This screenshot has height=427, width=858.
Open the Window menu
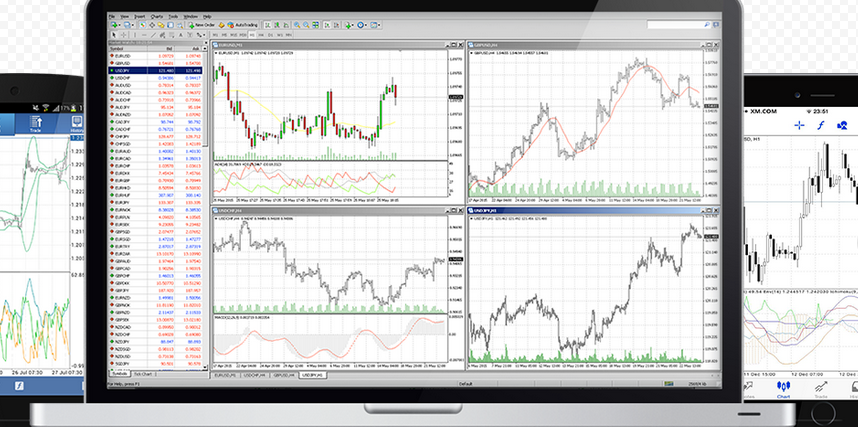(190, 16)
